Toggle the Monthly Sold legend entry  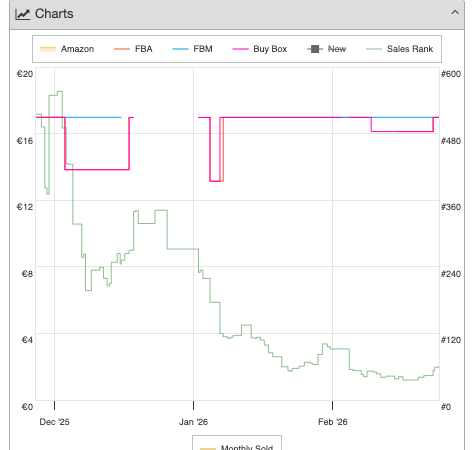pos(237,447)
